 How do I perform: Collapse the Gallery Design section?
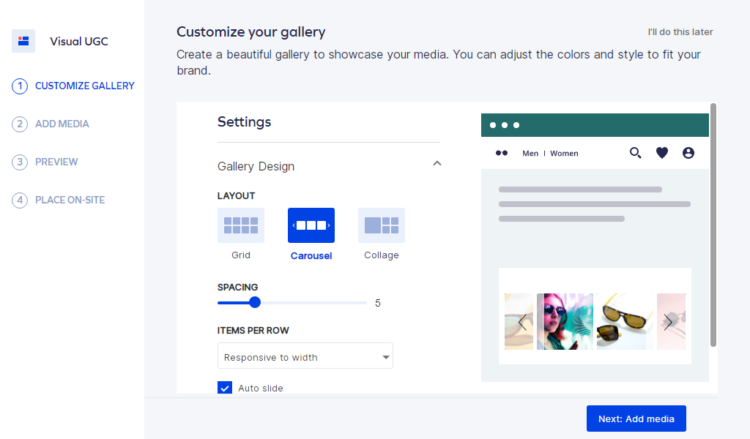[x=437, y=164]
